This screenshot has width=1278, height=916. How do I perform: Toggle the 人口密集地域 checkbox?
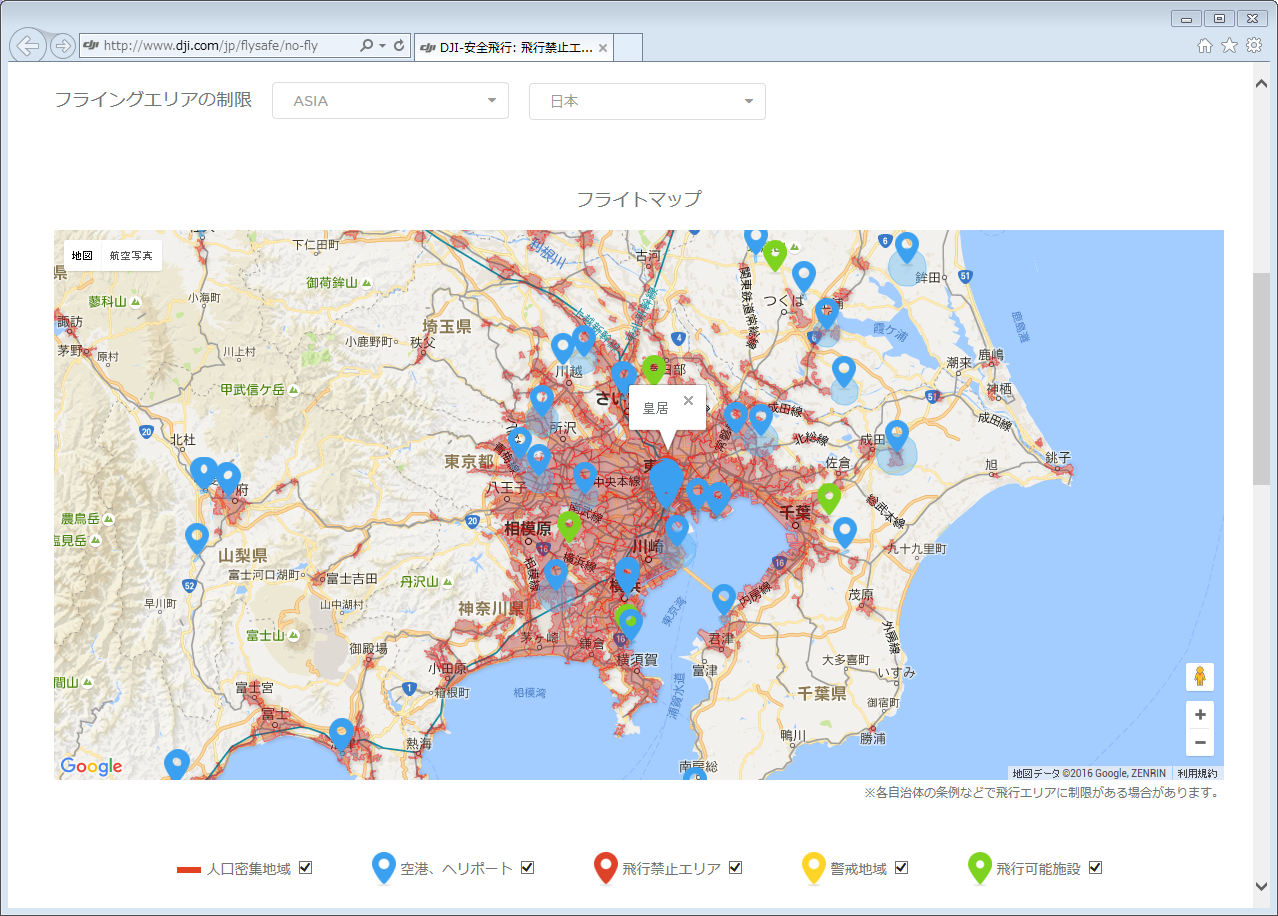point(306,868)
